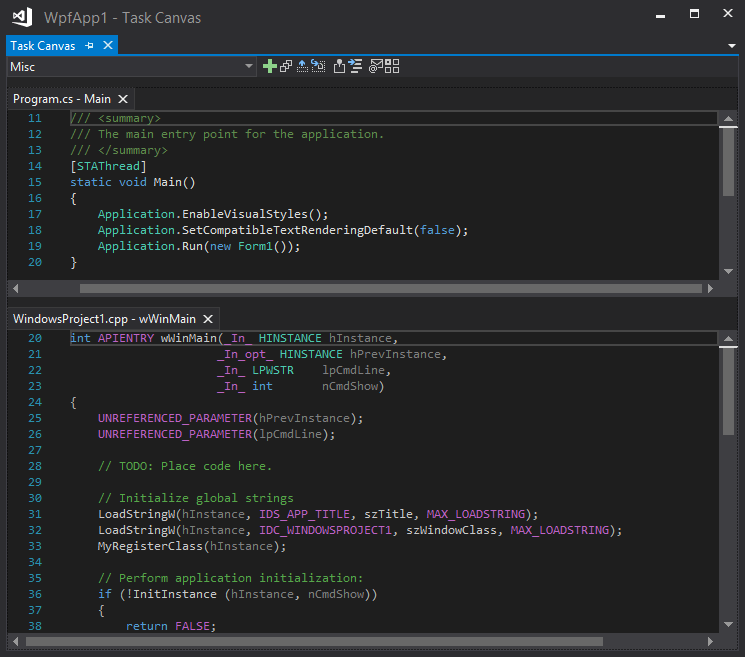This screenshot has height=657, width=745.
Task: Click the upload arrow over dotted box icon
Action: 302,66
